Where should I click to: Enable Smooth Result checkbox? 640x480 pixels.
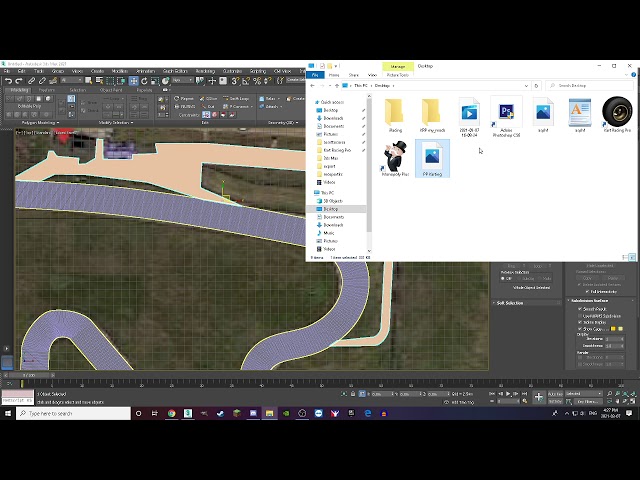580,309
